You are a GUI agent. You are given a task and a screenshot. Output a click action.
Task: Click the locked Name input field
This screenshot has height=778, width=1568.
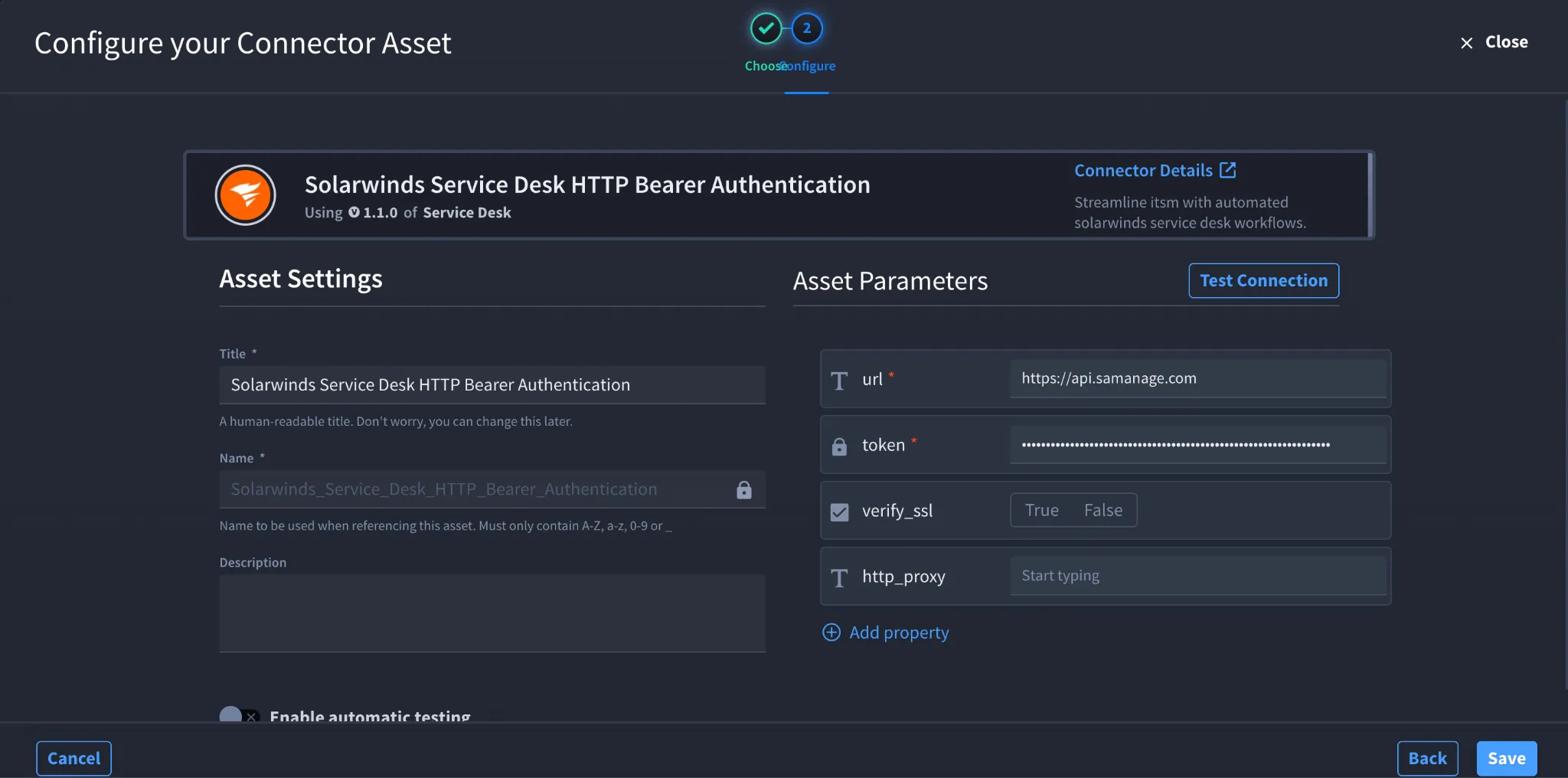[x=492, y=489]
